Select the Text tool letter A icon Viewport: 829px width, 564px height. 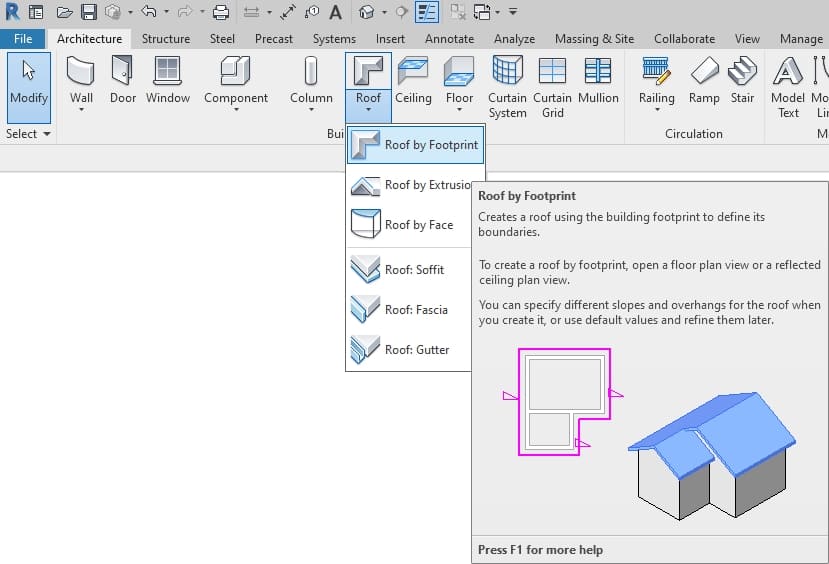point(336,12)
